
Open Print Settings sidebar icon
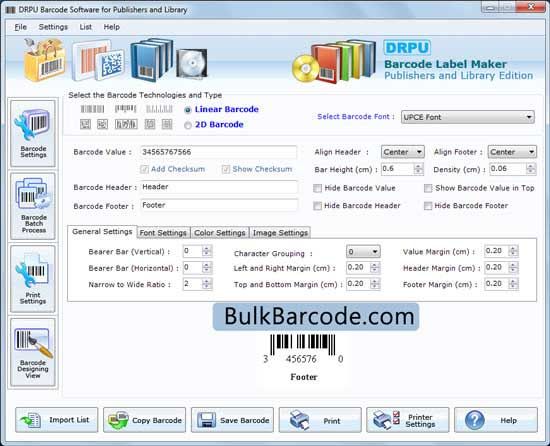coord(33,279)
